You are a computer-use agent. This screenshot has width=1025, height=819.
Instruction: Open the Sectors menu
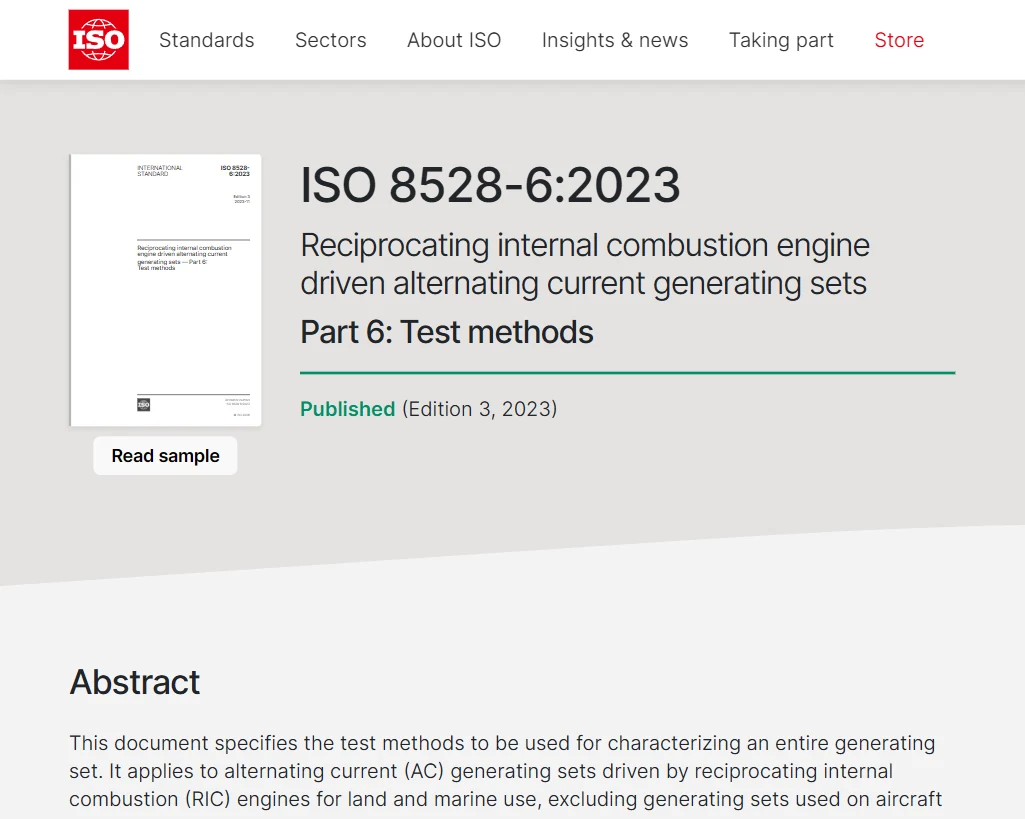click(x=331, y=41)
